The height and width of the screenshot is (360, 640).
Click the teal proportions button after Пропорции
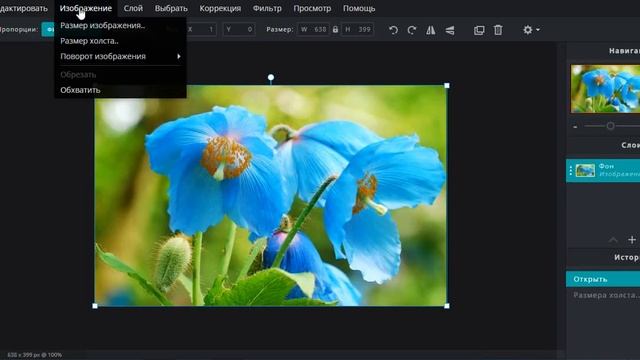click(x=48, y=29)
